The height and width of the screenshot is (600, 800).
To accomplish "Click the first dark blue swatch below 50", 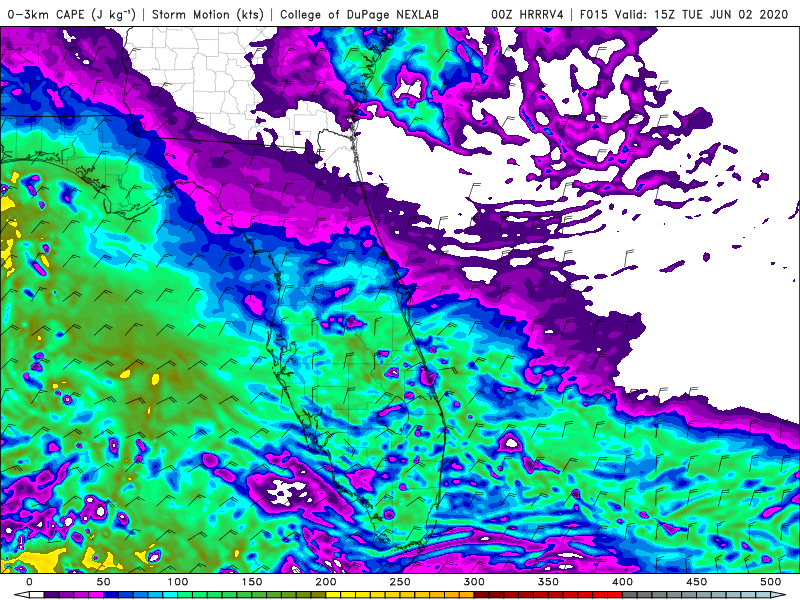I will point(111,595).
